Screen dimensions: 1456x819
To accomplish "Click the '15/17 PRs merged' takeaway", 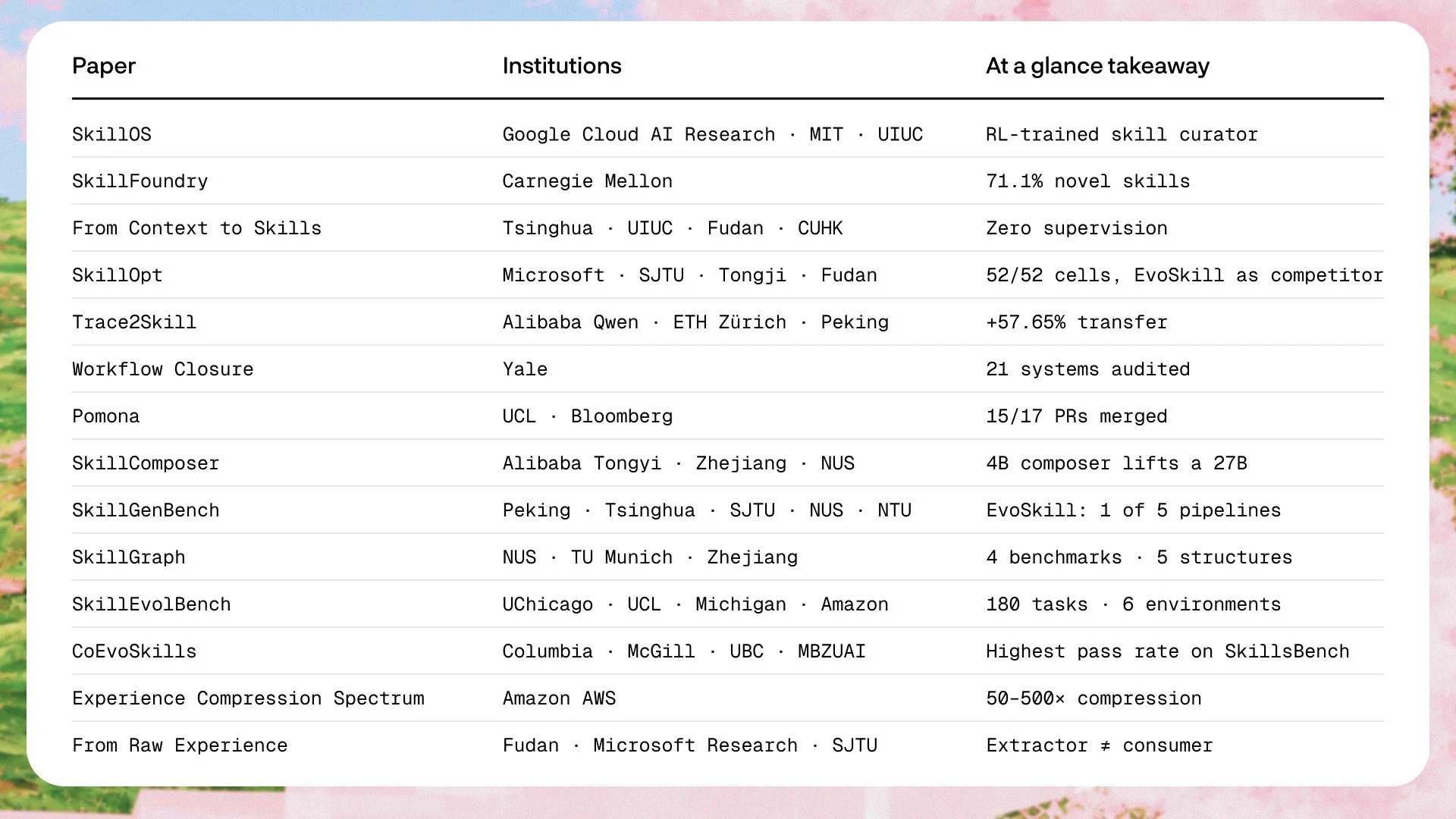I will tap(1076, 416).
